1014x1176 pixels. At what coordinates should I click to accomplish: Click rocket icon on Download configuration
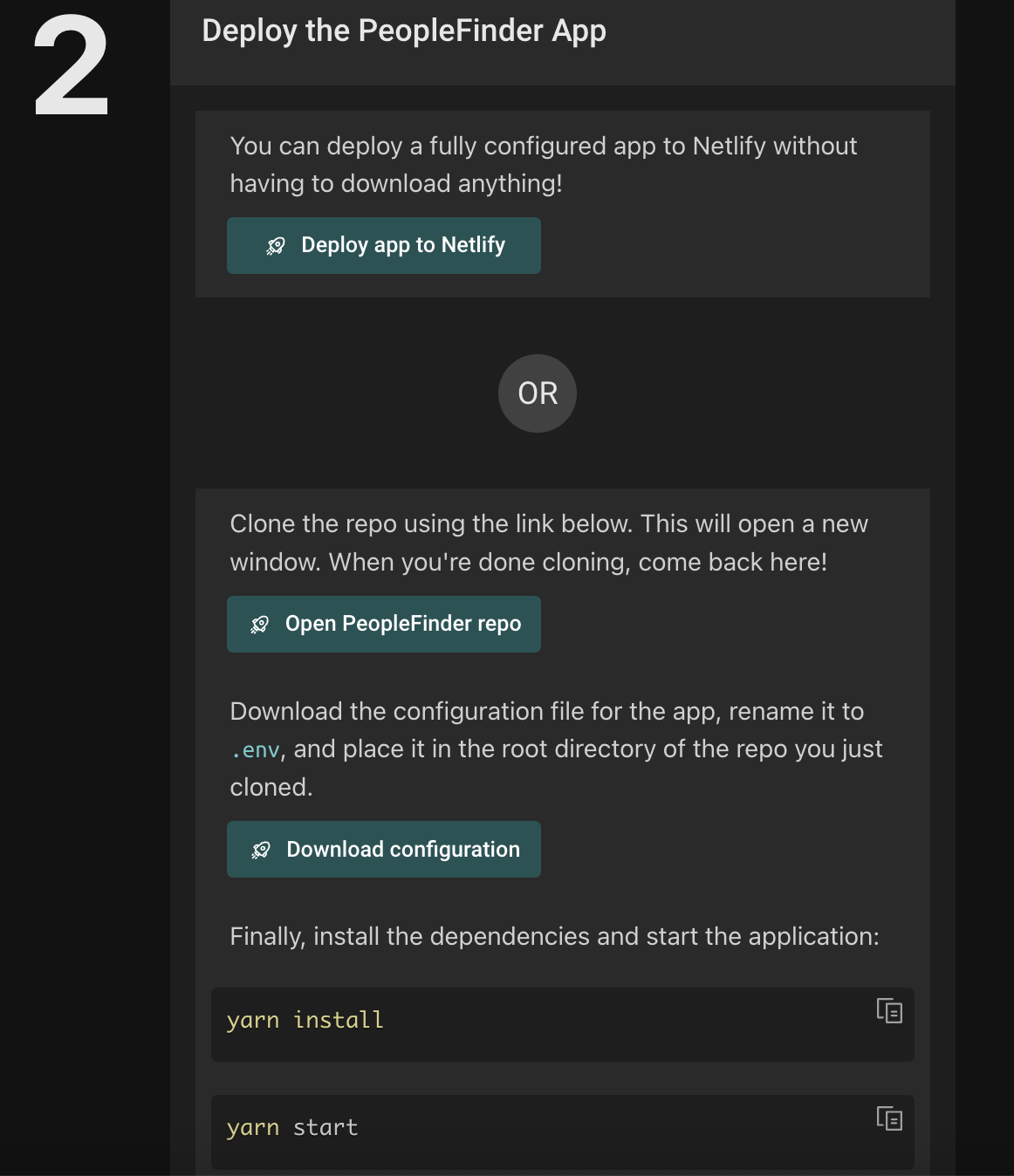point(261,850)
